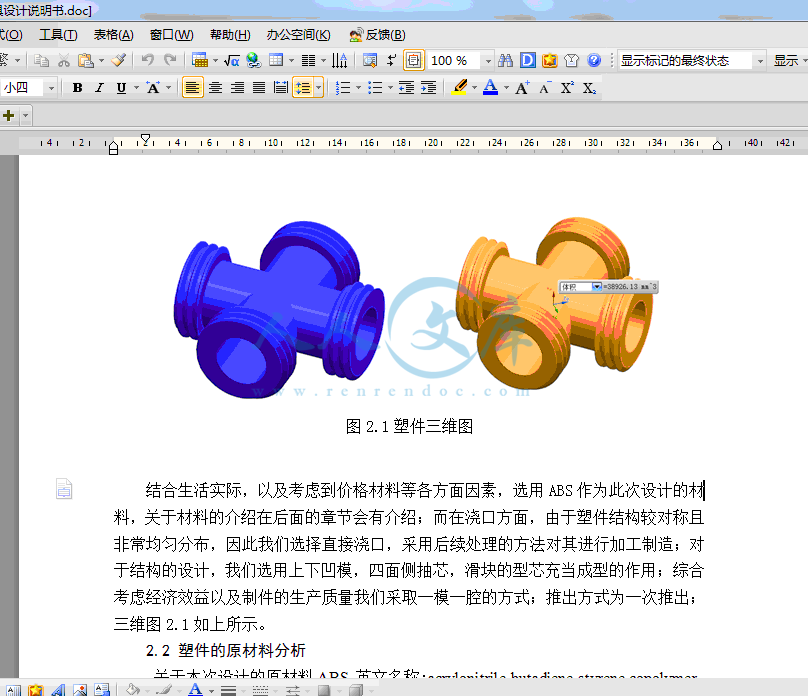Image resolution: width=808 pixels, height=696 pixels.
Task: Click the heading 2.2 塑件的原材料分析
Action: click(x=226, y=650)
